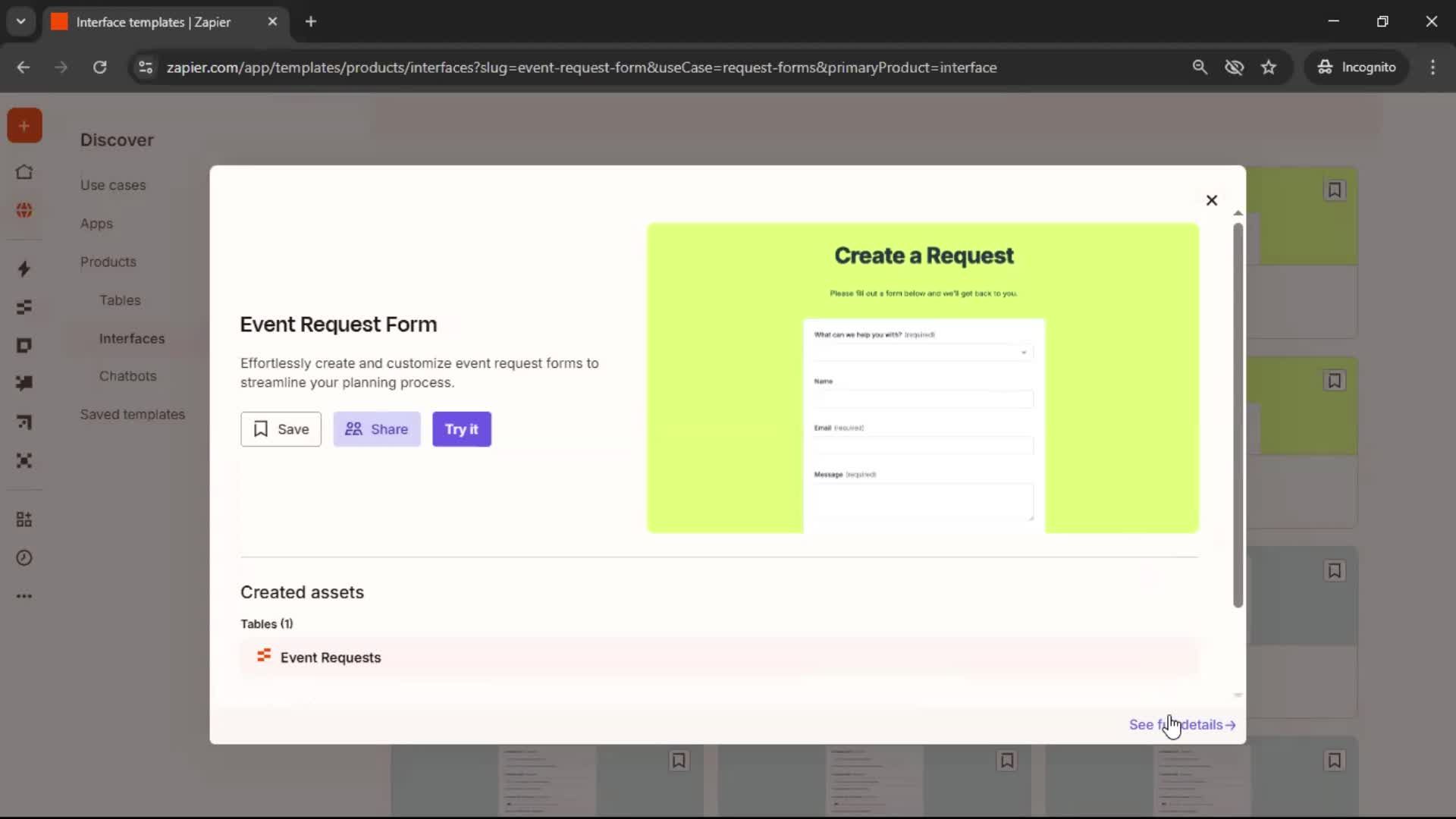
Task: Click the third-party cookies blocked eye icon
Action: [1234, 67]
